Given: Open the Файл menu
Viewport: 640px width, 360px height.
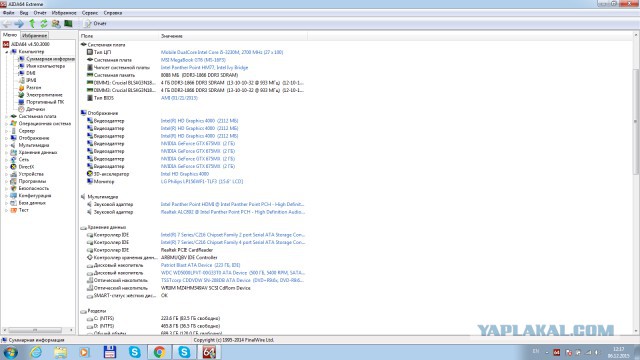Looking at the screenshot, I should click(x=8, y=13).
